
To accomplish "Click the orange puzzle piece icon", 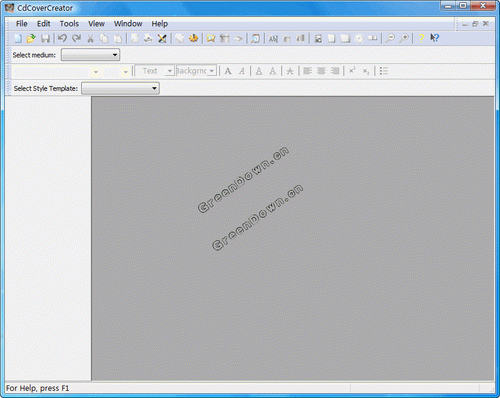I will [x=193, y=38].
